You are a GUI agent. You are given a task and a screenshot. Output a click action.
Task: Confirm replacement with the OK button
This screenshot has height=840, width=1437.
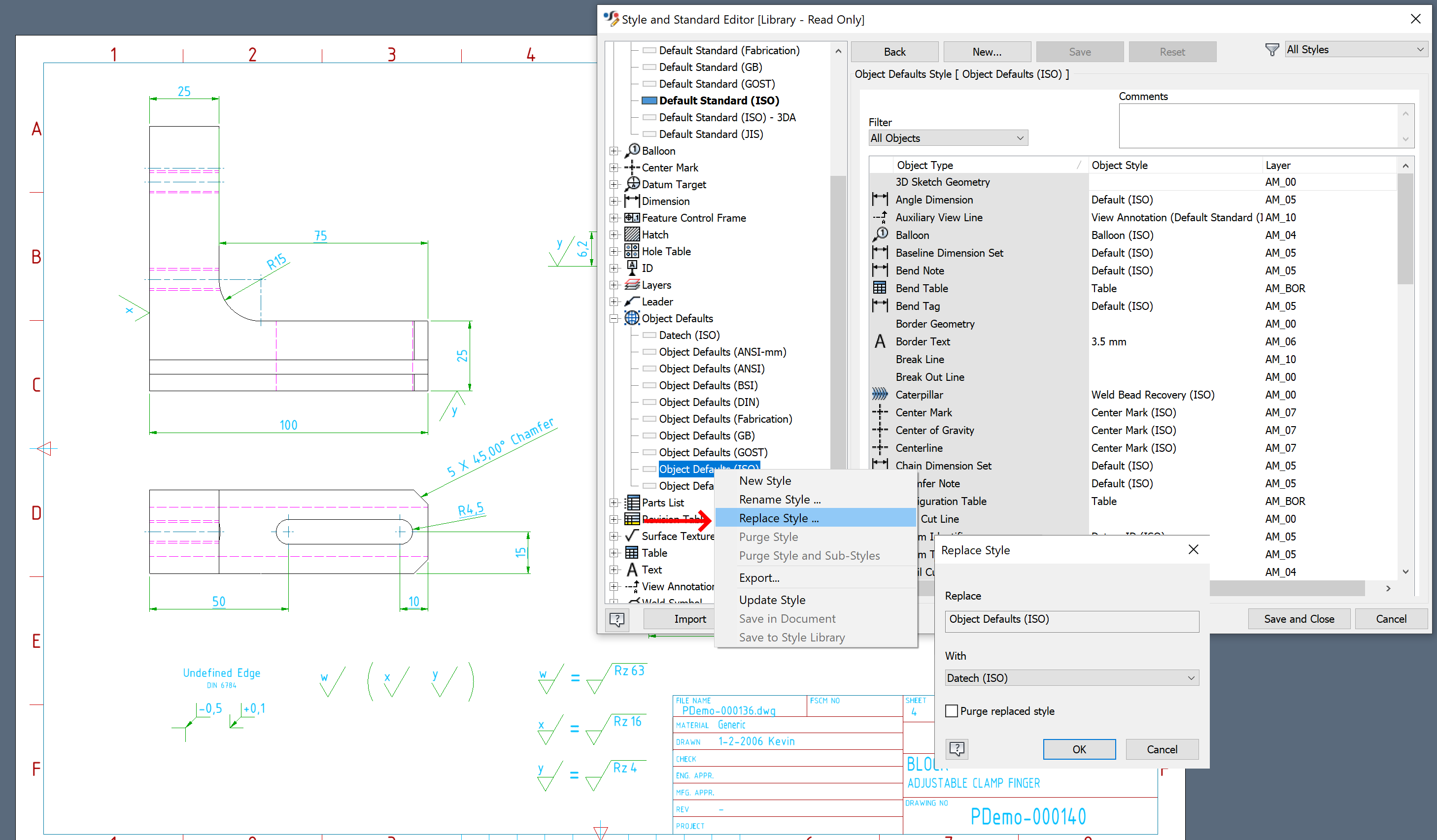click(x=1079, y=749)
